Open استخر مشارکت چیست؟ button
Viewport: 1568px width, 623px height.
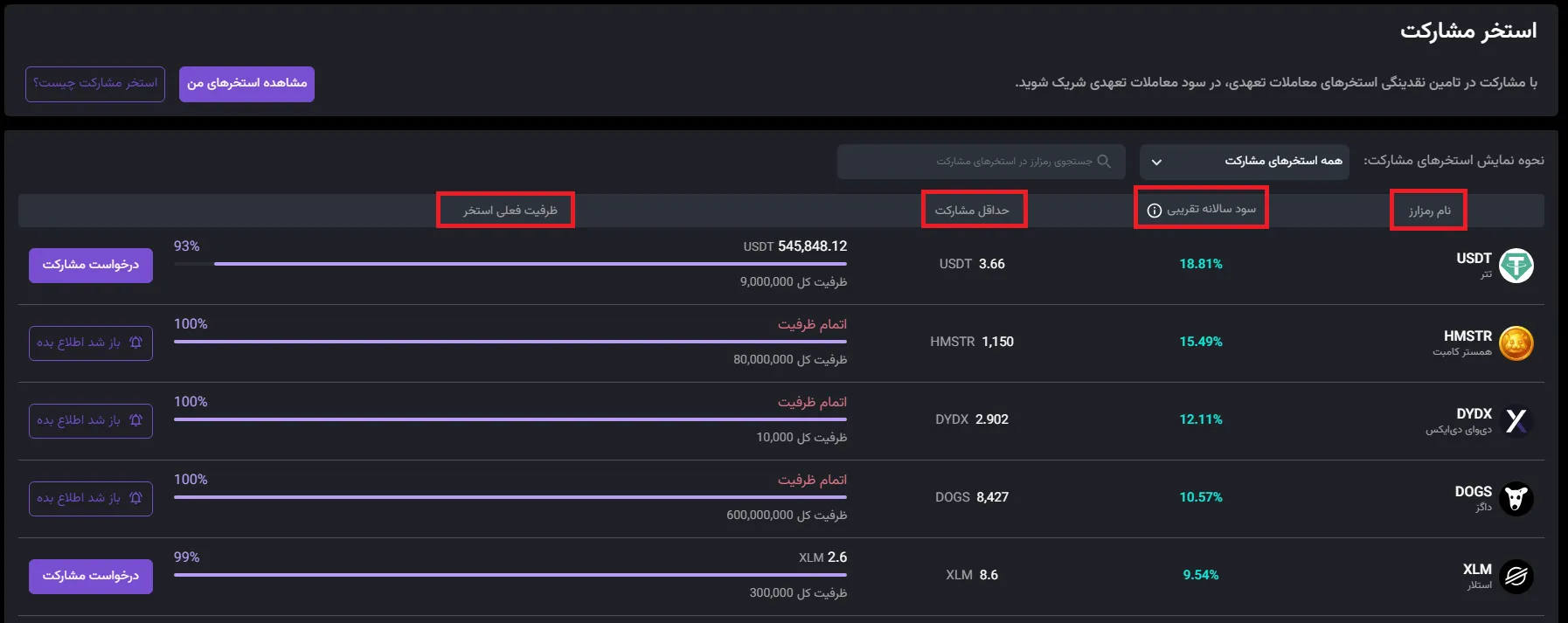(x=95, y=84)
